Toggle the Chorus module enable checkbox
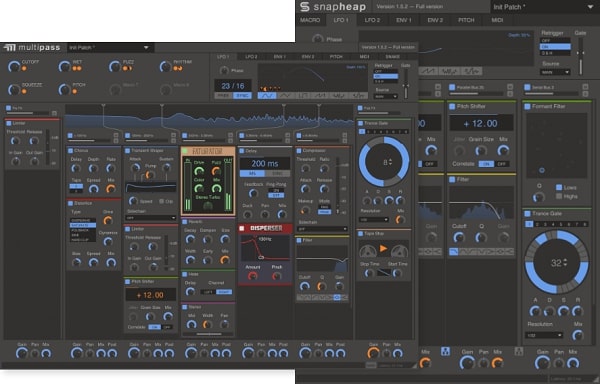This screenshot has height=384, width=600. pos(70,151)
